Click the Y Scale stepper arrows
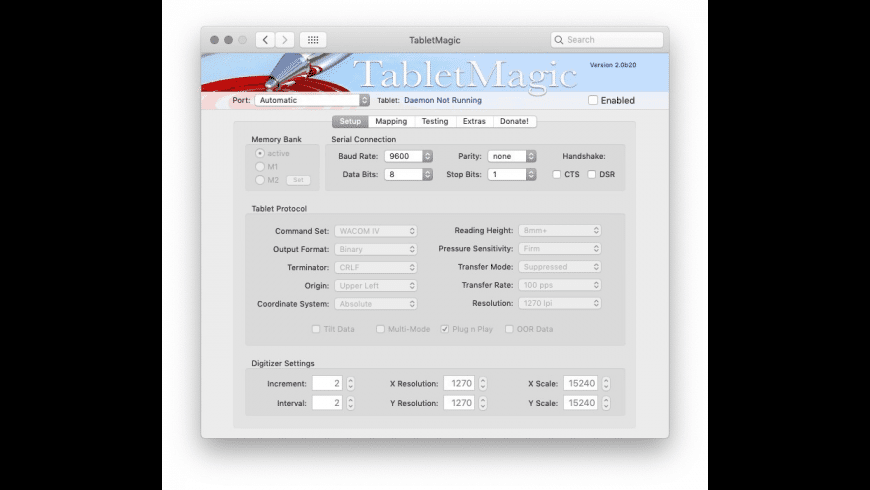 [606, 403]
